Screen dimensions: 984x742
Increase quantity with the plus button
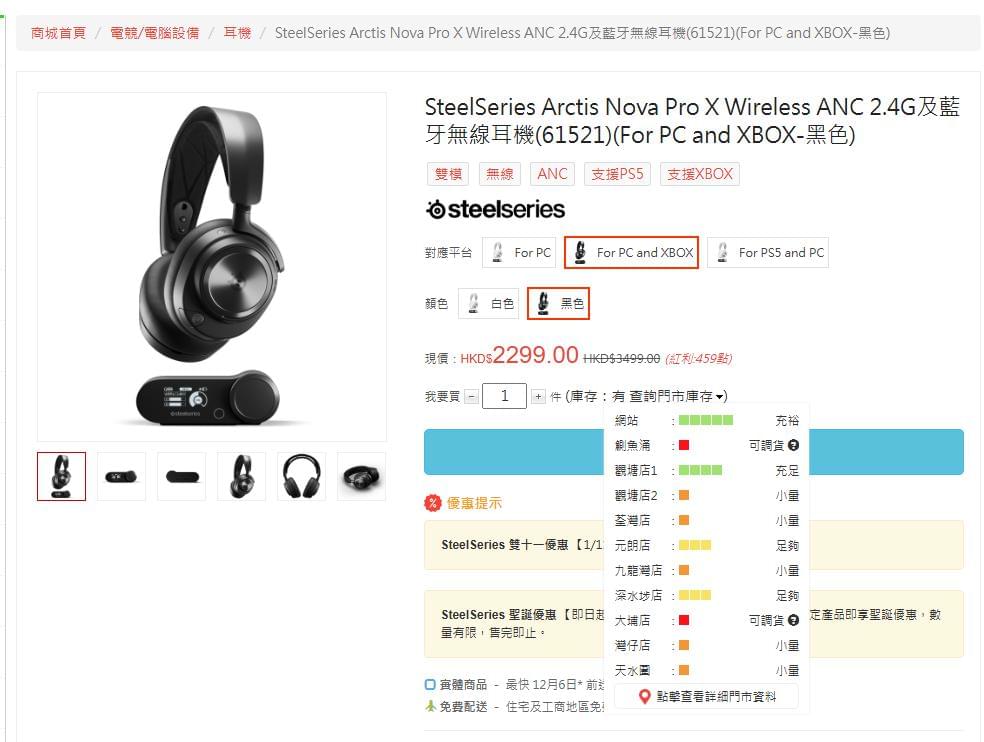[538, 397]
